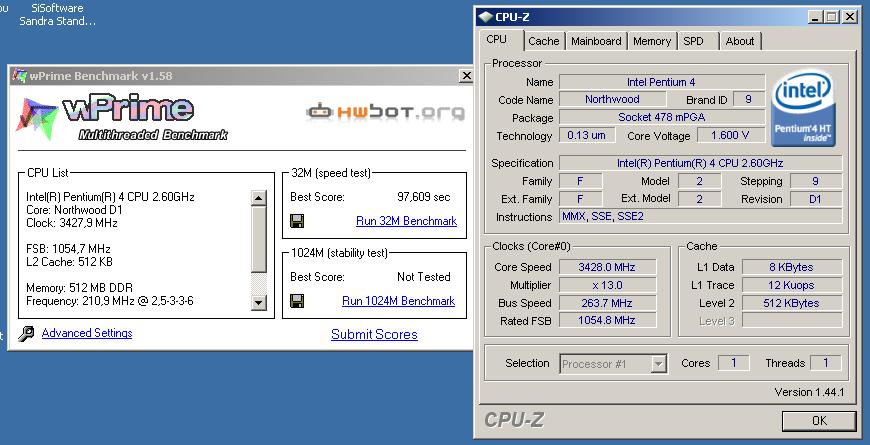Click 'FSB: 1054,7 MHz' in CPU List

[x=68, y=249]
